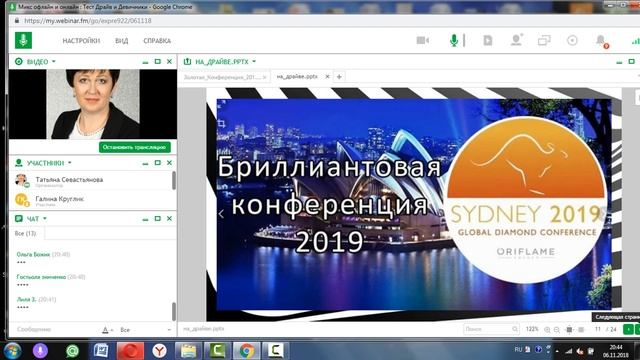Toggle the webcam camera icon
Viewport: 640px width, 360px height.
(422, 40)
